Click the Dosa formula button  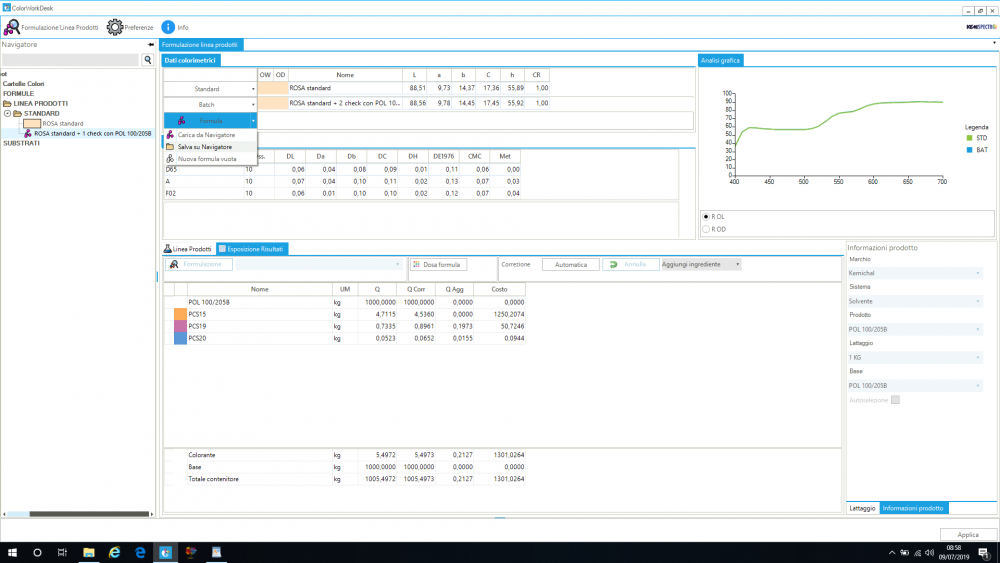[x=437, y=265]
